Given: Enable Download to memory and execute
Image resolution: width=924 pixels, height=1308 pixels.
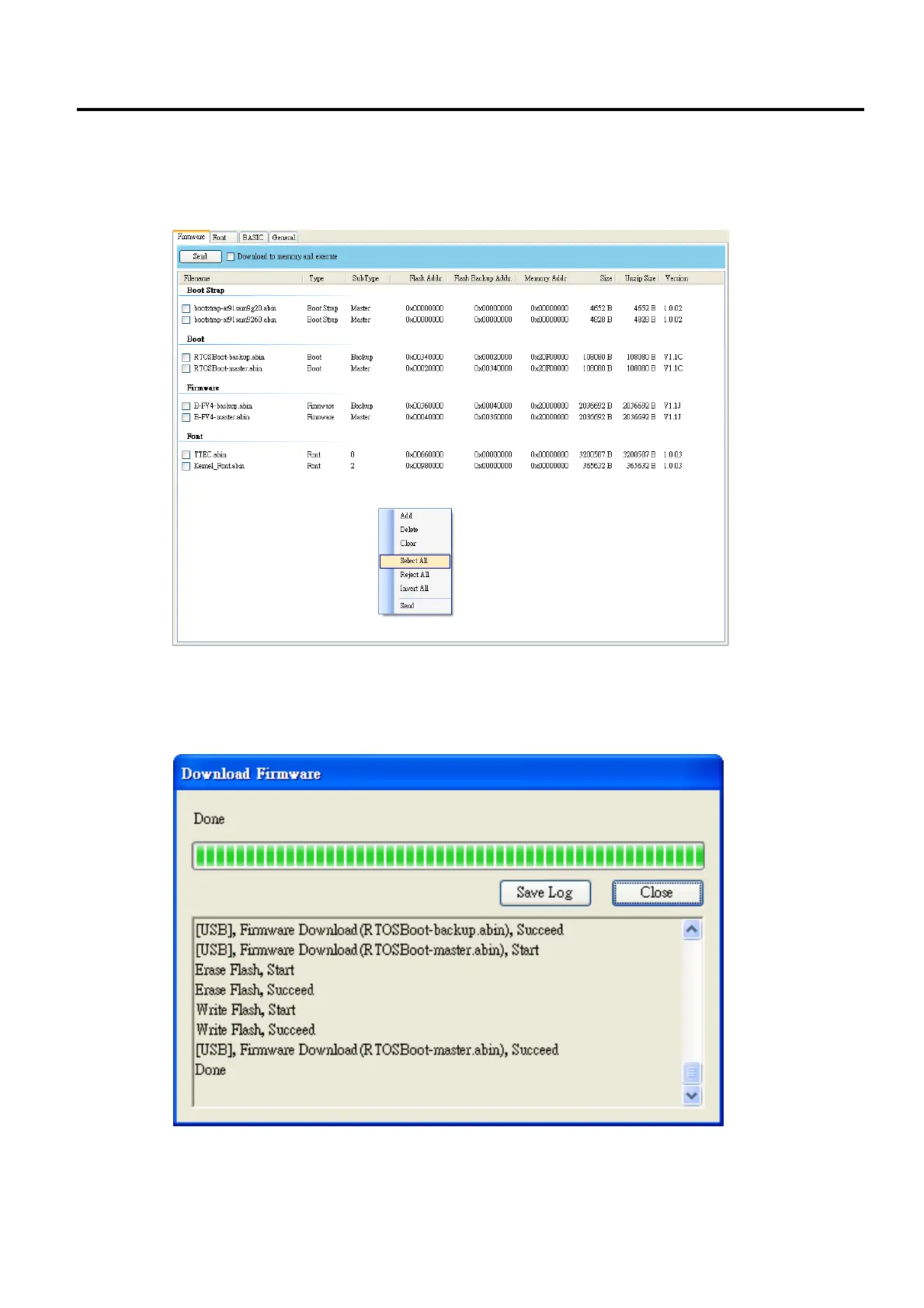Looking at the screenshot, I should [x=231, y=256].
